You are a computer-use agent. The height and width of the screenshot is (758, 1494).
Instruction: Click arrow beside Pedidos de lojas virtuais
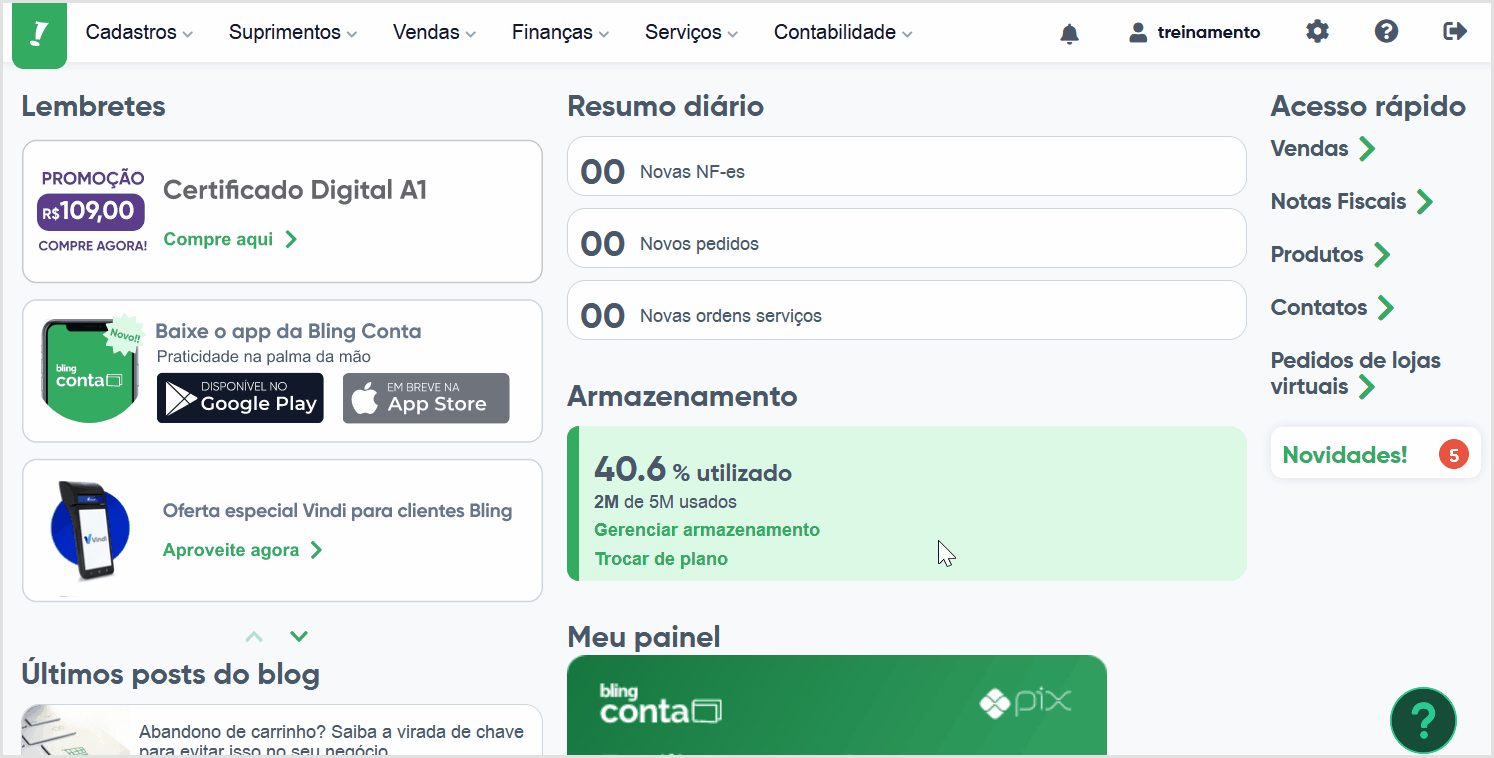1366,387
